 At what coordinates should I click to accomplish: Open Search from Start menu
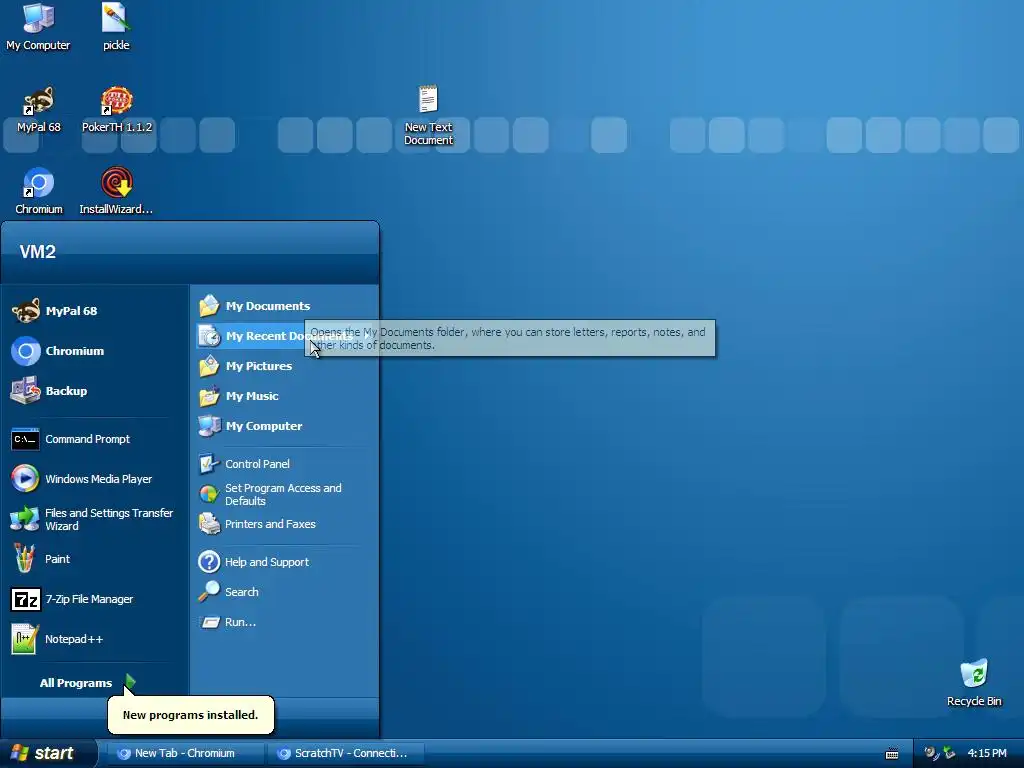click(x=285, y=592)
